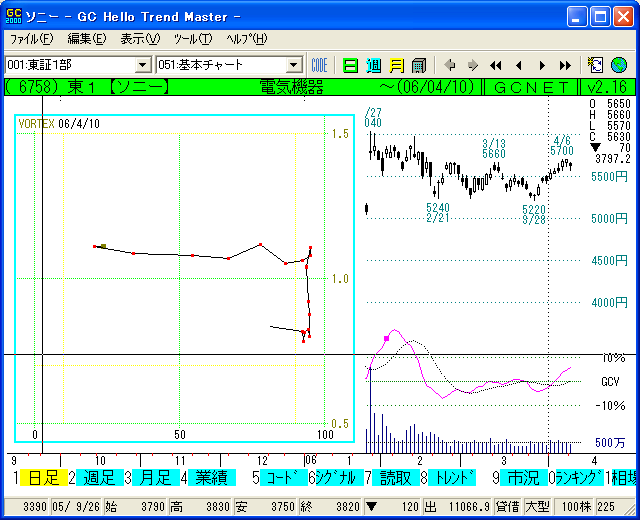Screen dimensions: 640x520
Task: Click the 電気機器 sector label
Action: pos(292,87)
